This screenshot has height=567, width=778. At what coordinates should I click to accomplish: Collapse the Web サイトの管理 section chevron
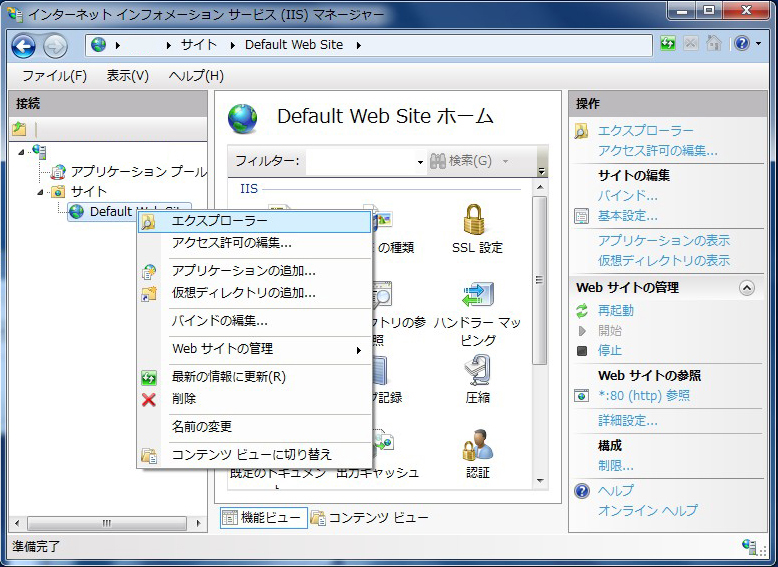coord(746,288)
